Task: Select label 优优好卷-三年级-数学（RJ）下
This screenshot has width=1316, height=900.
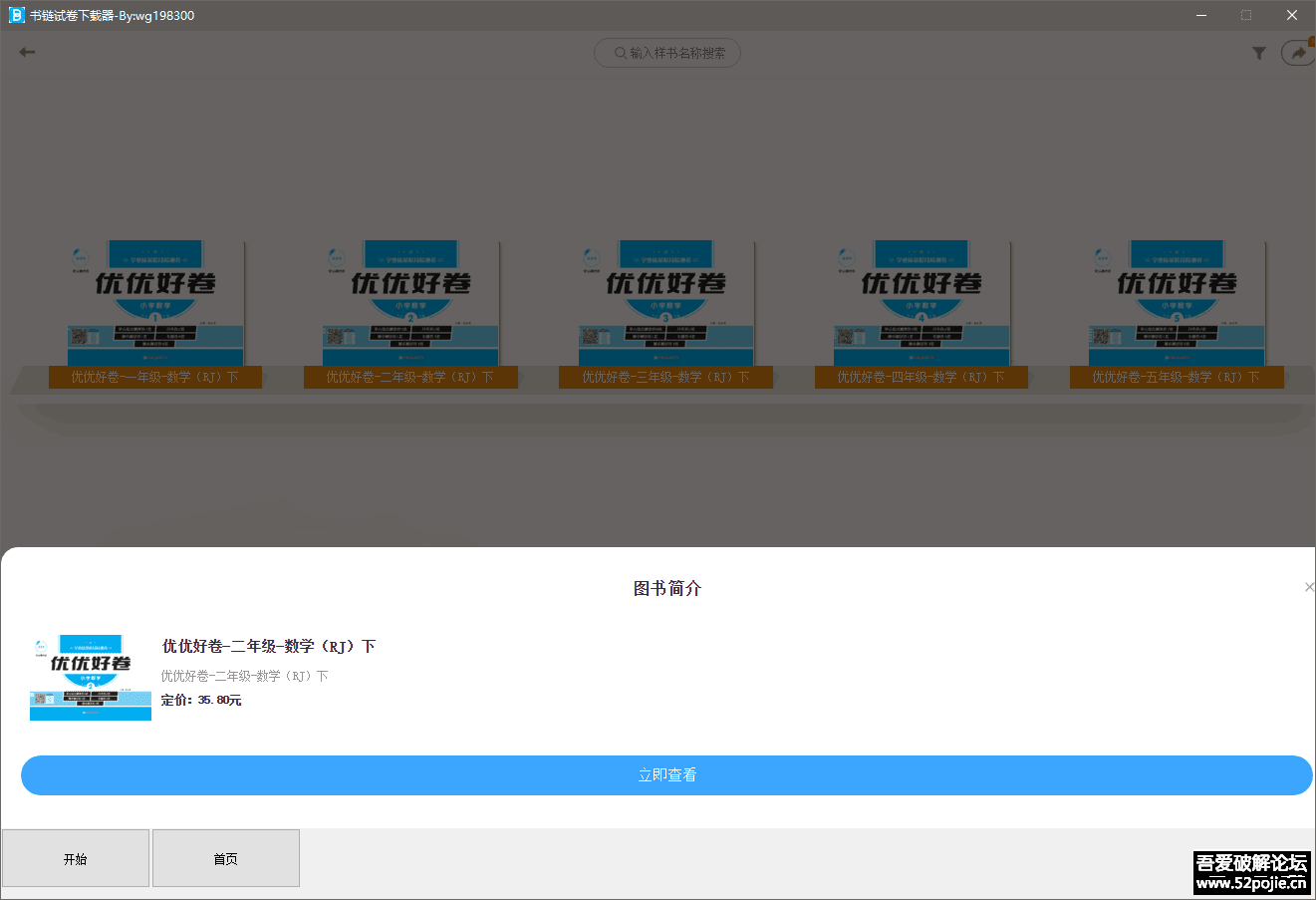Action: pyautogui.click(x=665, y=377)
